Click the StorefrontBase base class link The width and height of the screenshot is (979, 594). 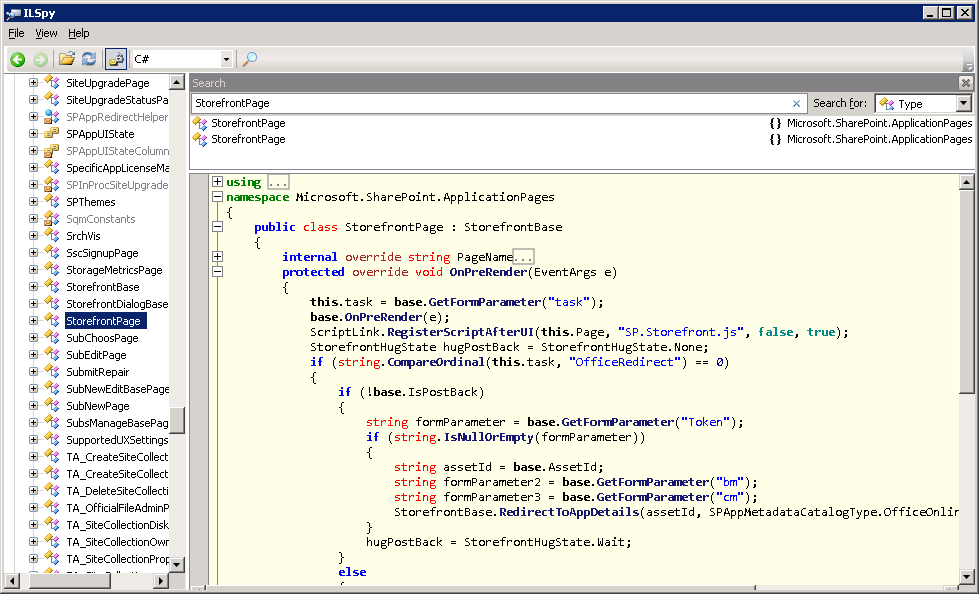tap(513, 227)
